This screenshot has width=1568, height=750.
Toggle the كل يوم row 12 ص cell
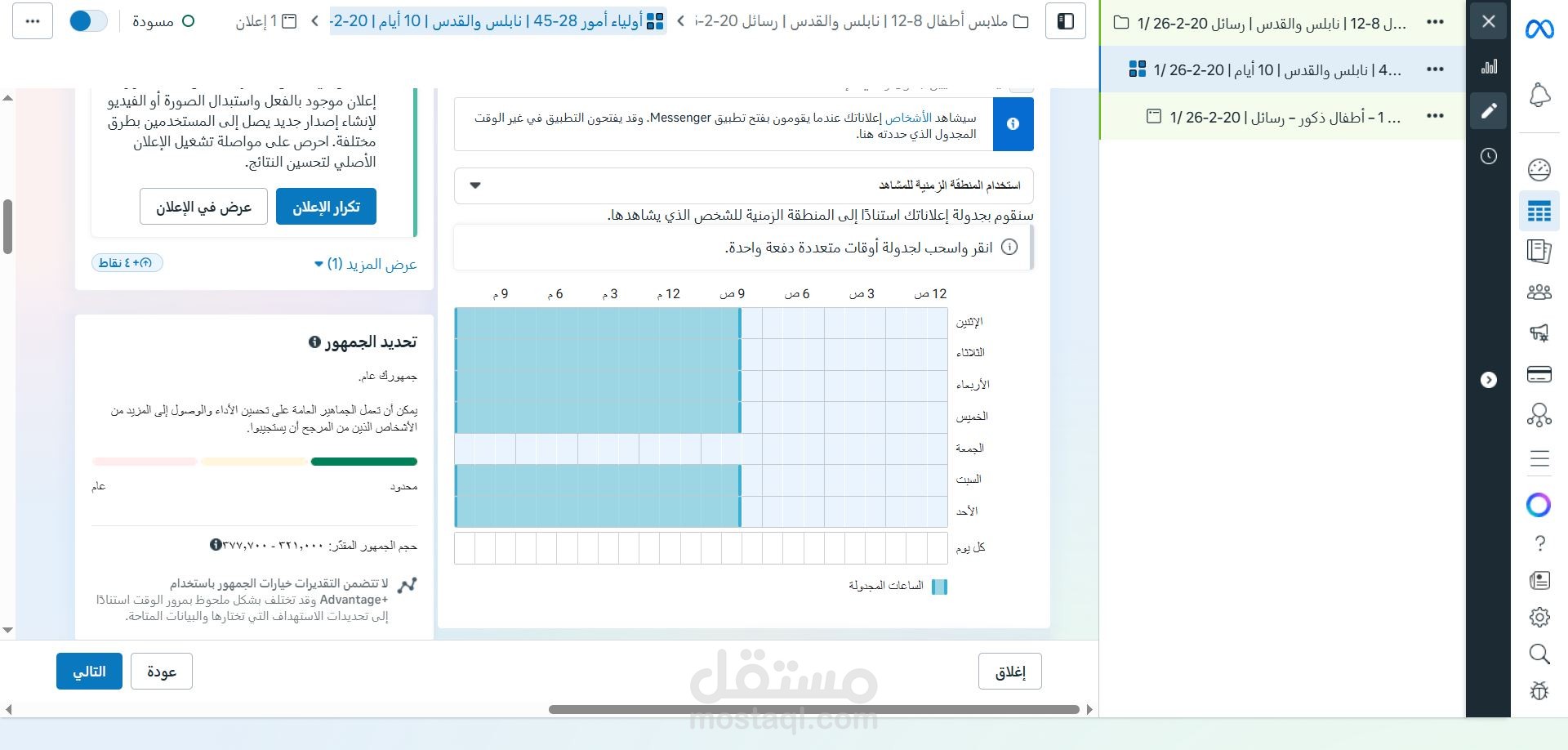click(937, 548)
